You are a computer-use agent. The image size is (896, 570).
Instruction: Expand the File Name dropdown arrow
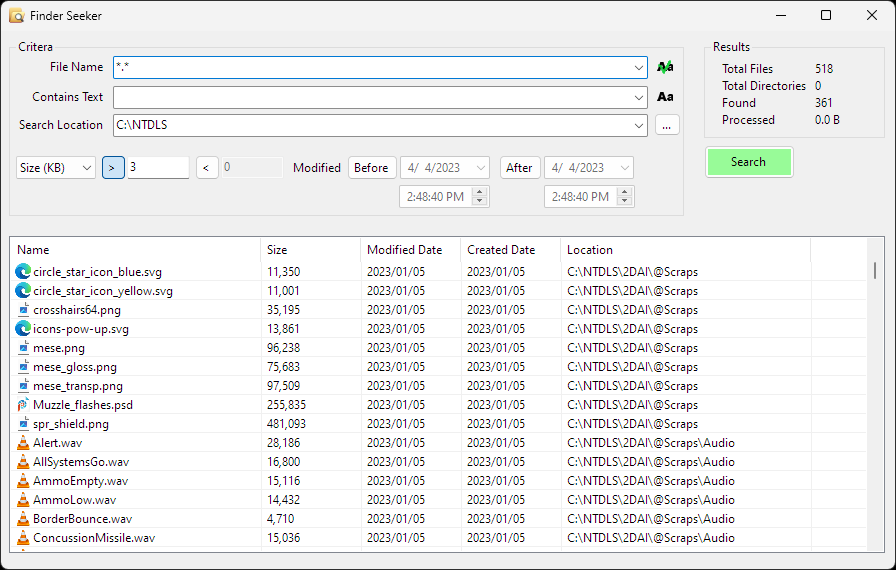[639, 67]
